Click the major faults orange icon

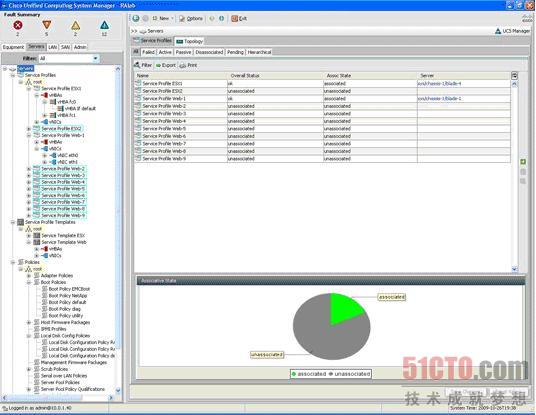point(46,25)
